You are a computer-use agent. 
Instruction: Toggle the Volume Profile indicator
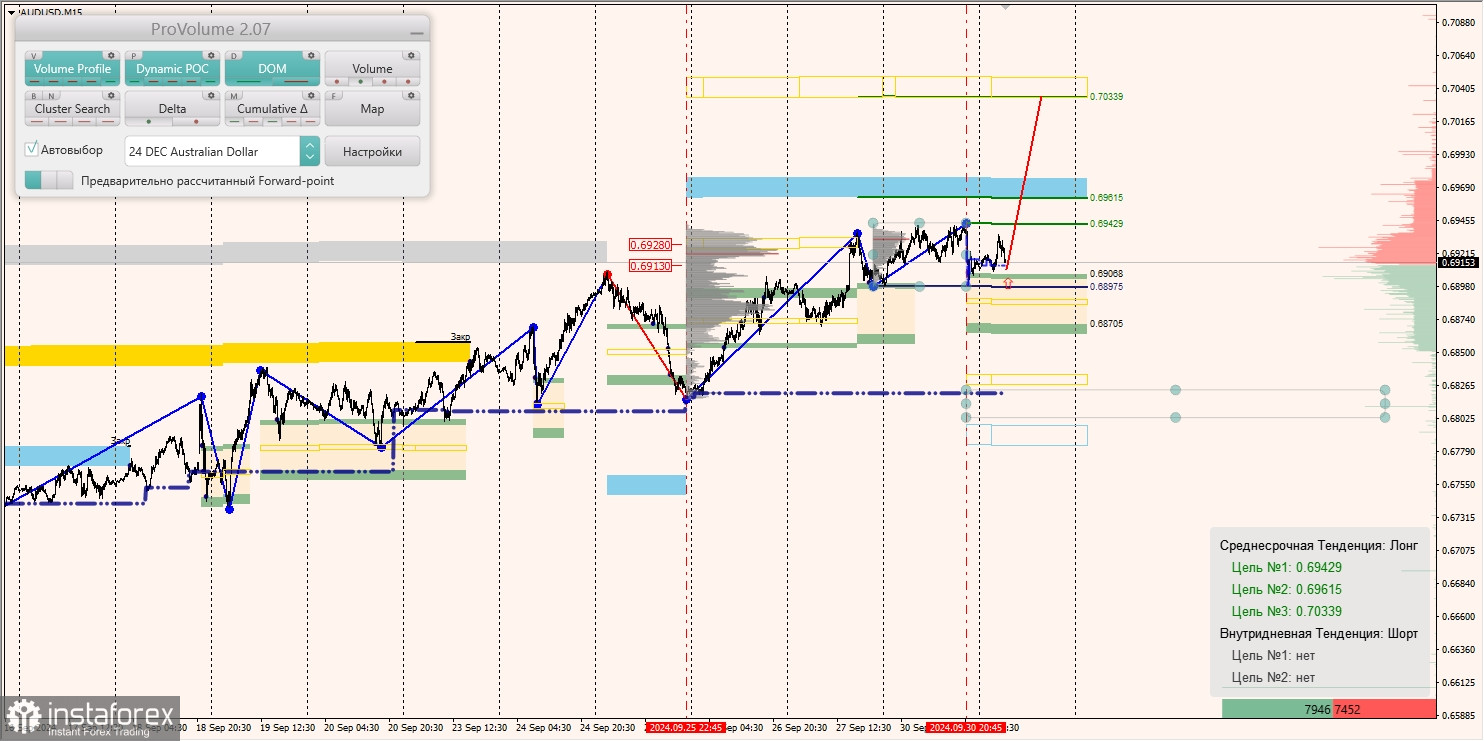pos(72,69)
